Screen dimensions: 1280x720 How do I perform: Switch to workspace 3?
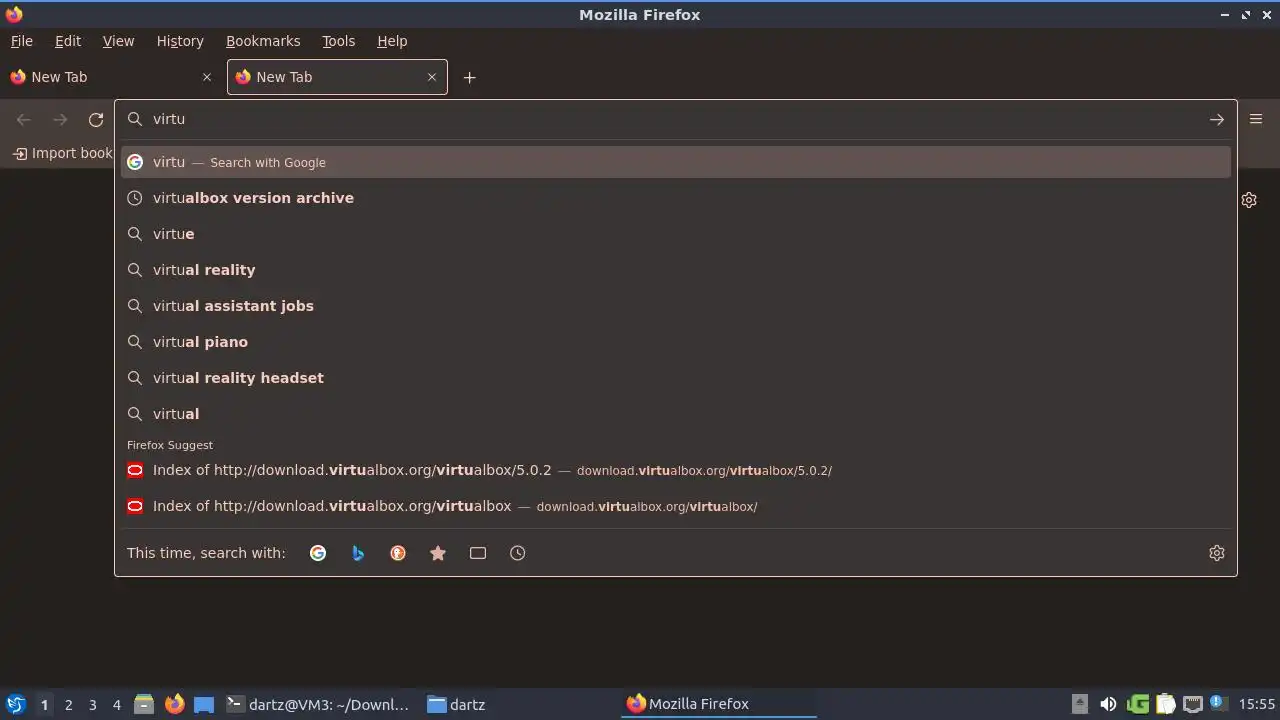tap(92, 705)
